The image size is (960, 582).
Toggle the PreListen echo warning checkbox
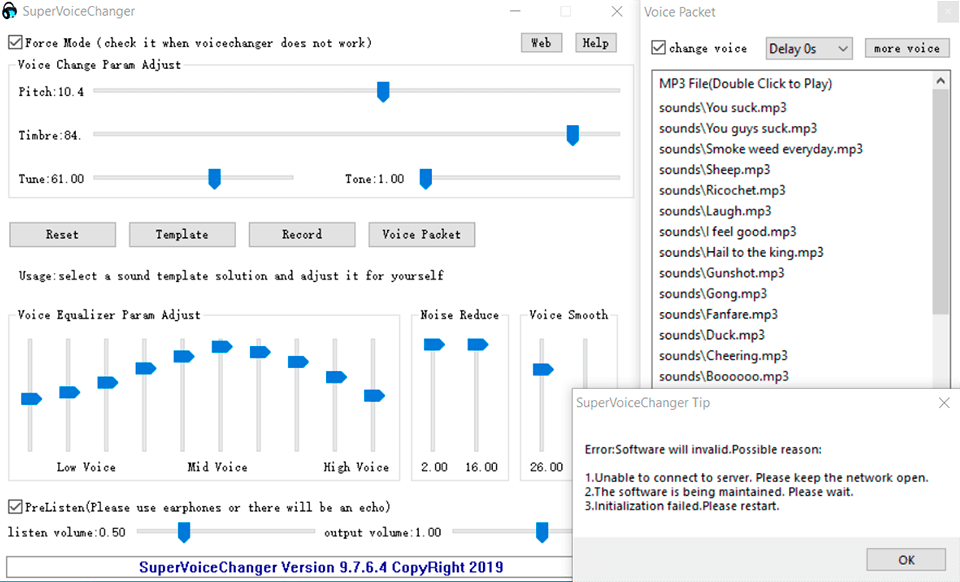(14, 507)
